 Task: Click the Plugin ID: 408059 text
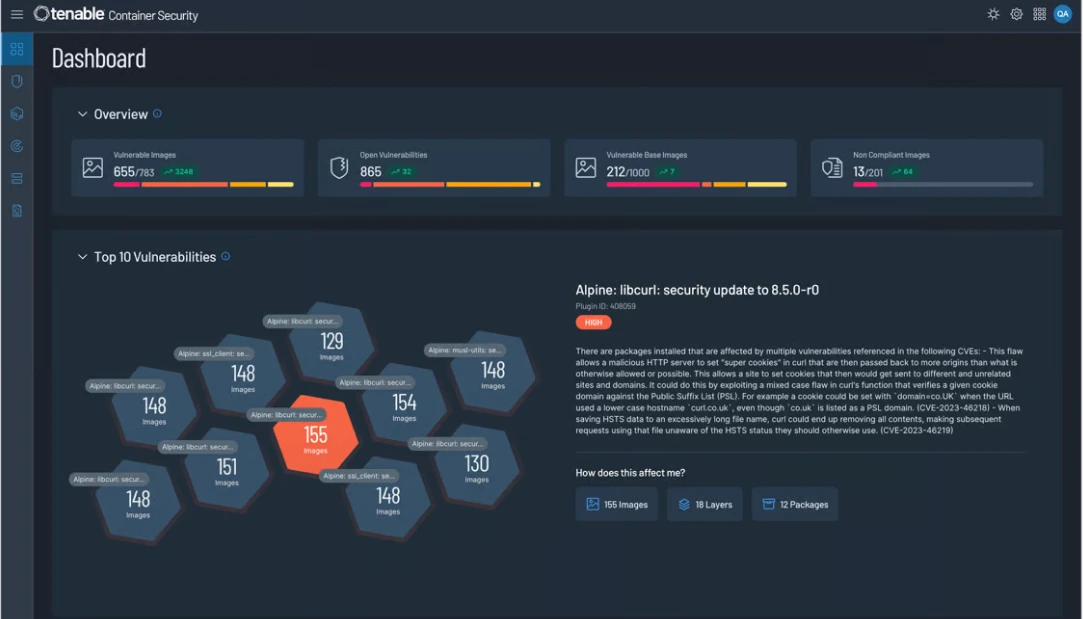[606, 306]
